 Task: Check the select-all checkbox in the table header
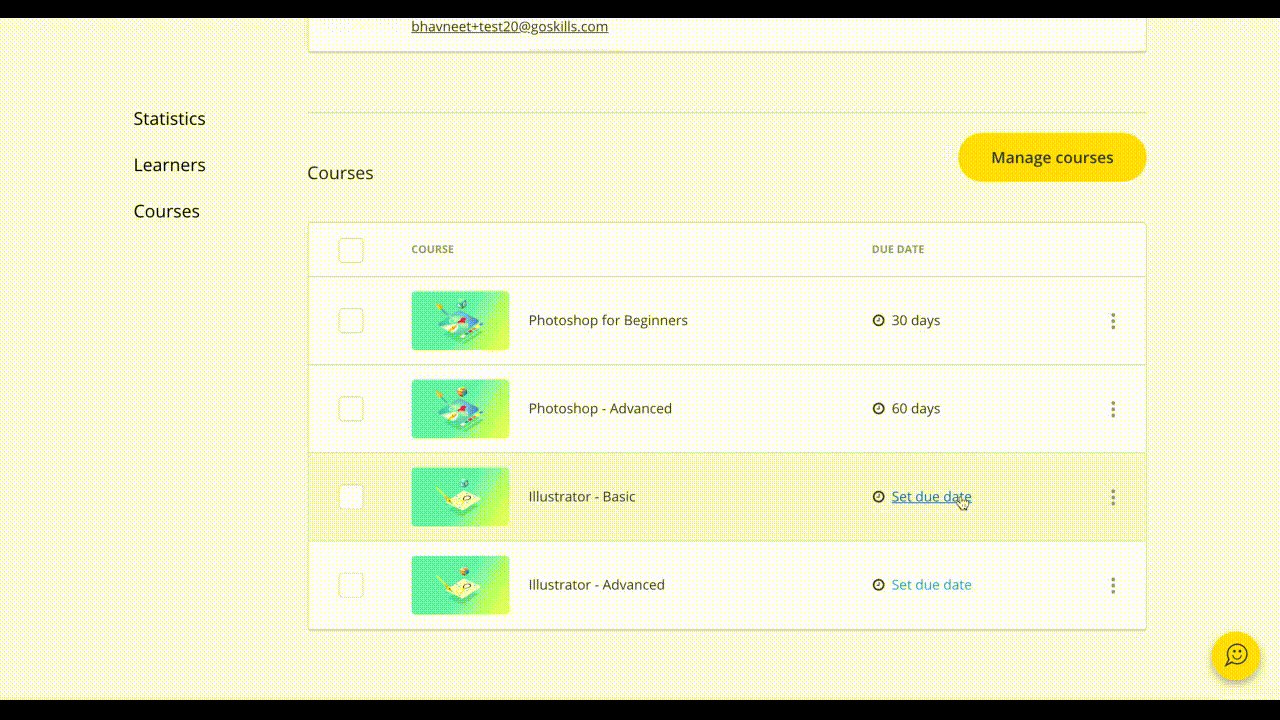(x=350, y=250)
